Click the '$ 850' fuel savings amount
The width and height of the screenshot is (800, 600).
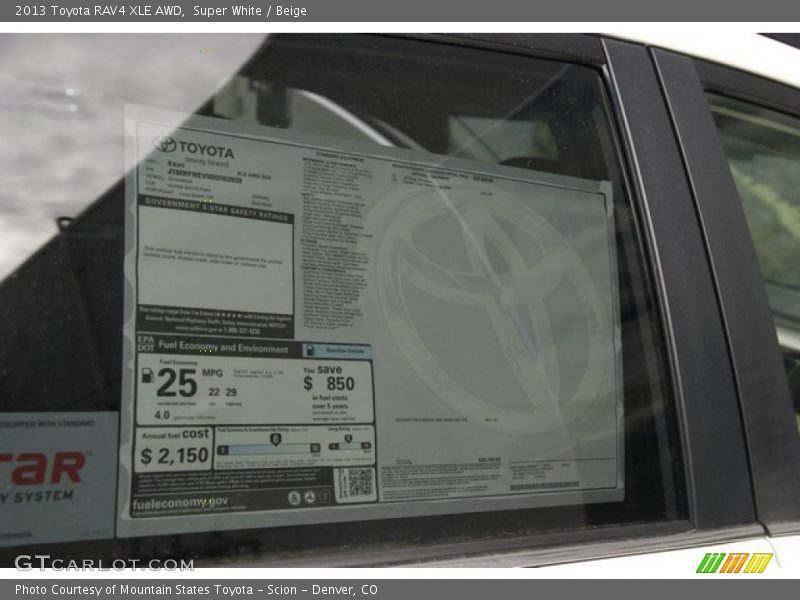click(x=329, y=384)
